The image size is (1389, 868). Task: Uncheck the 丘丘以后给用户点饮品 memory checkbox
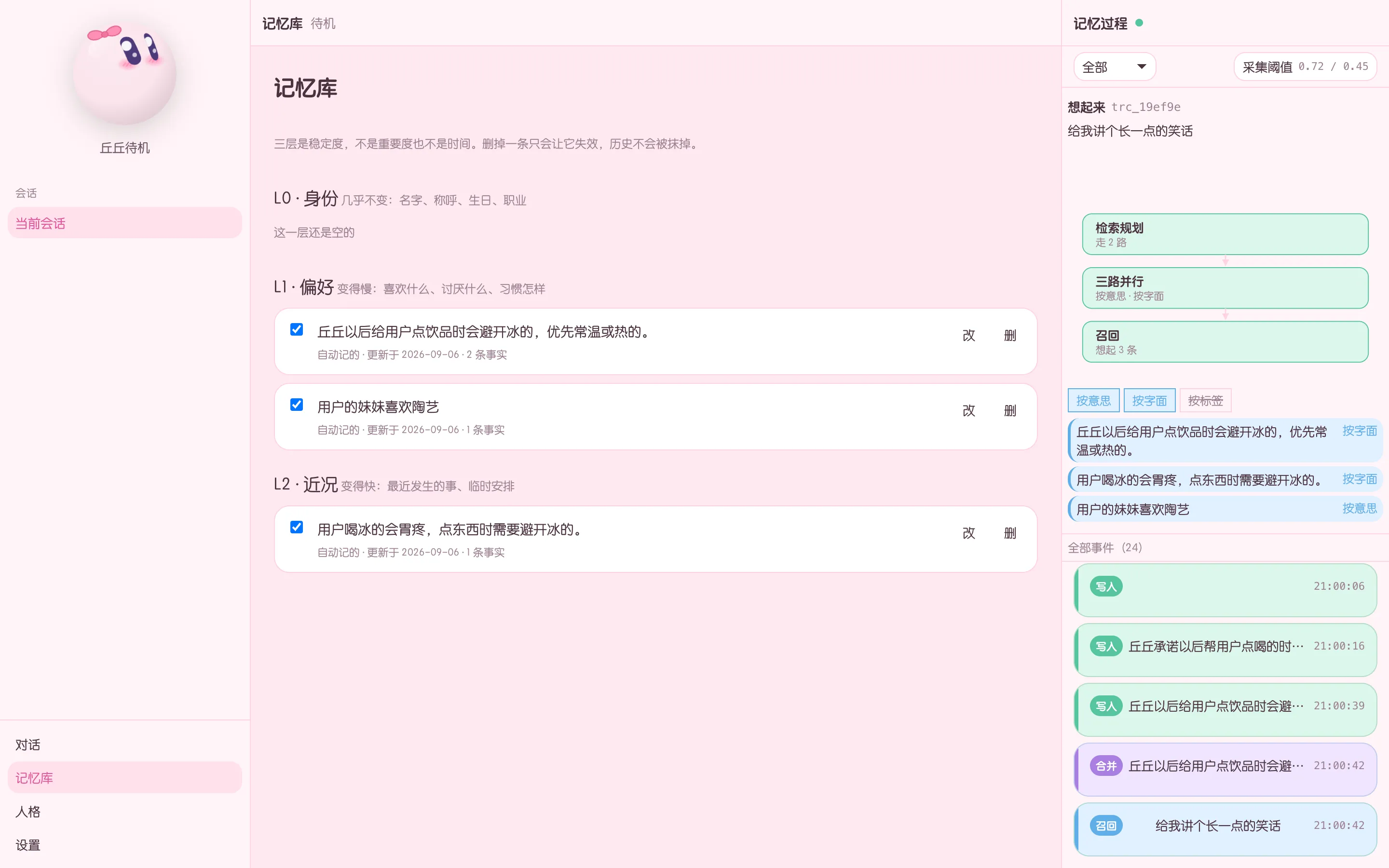(x=297, y=329)
